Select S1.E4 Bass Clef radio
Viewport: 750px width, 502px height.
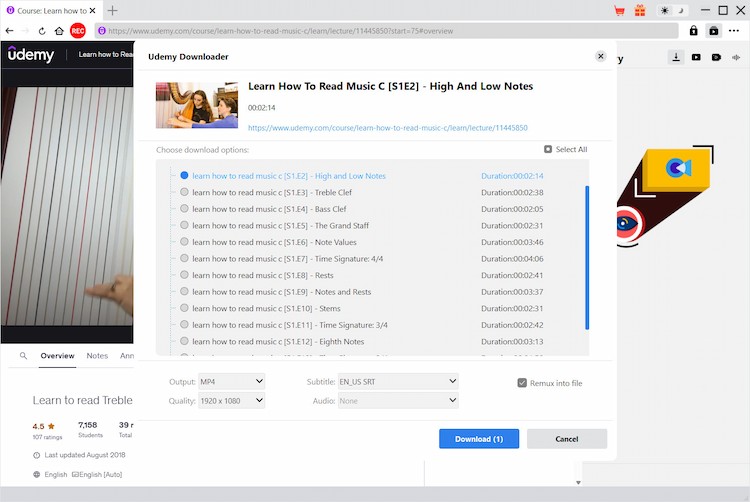point(184,208)
